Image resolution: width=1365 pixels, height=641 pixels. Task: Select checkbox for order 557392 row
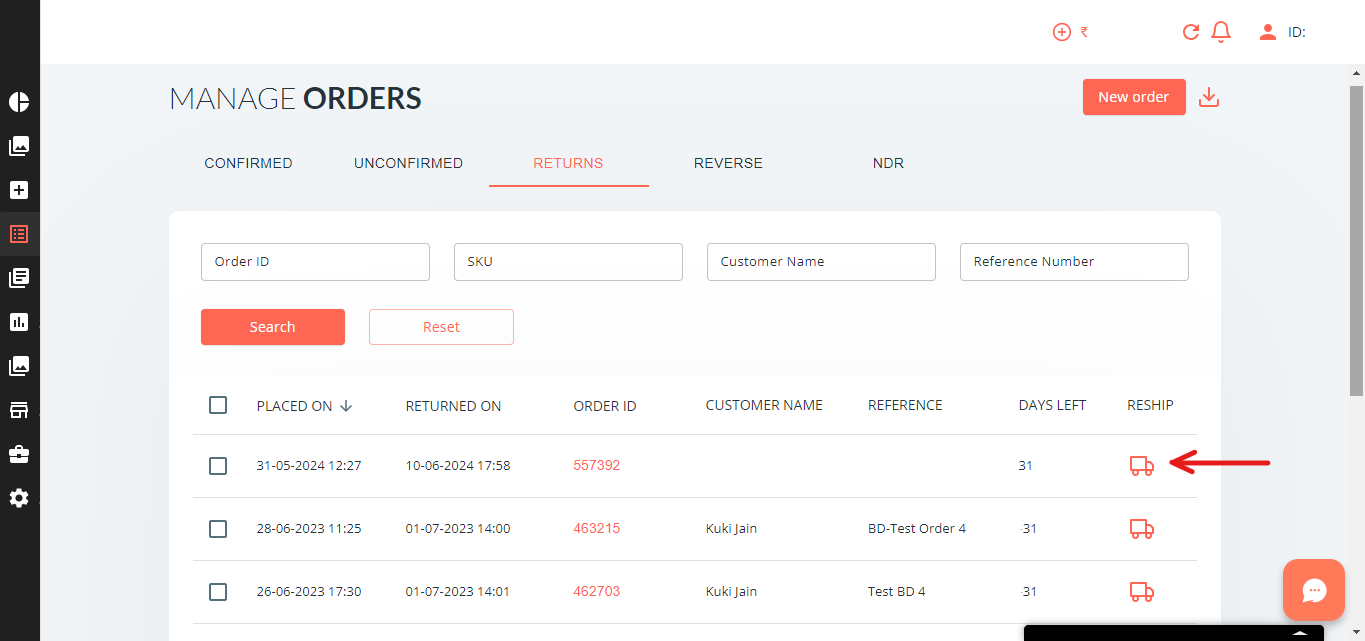(218, 466)
